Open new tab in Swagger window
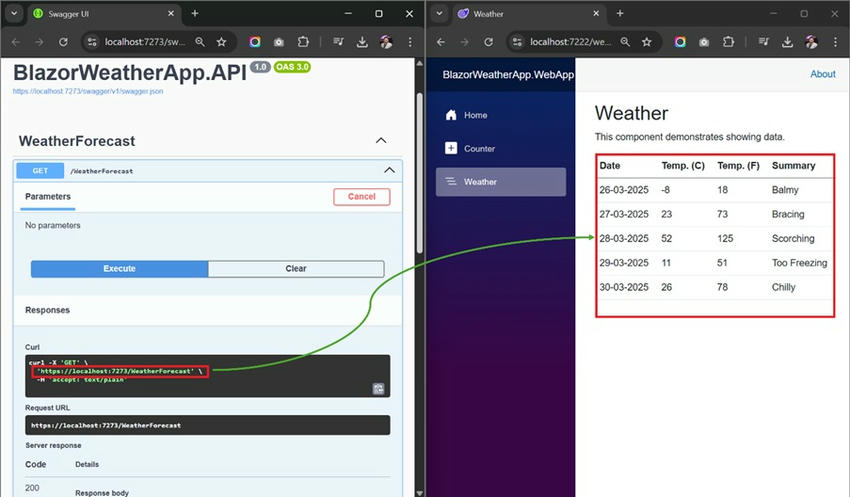 click(x=195, y=14)
